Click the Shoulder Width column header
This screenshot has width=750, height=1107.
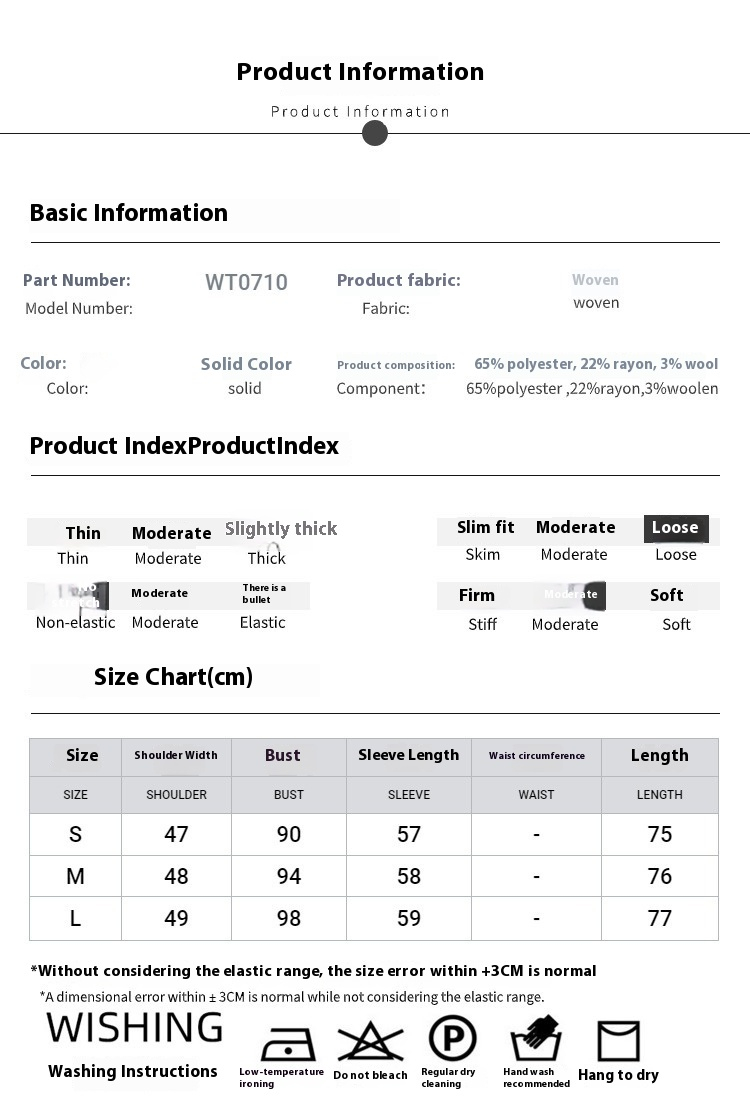coord(177,758)
